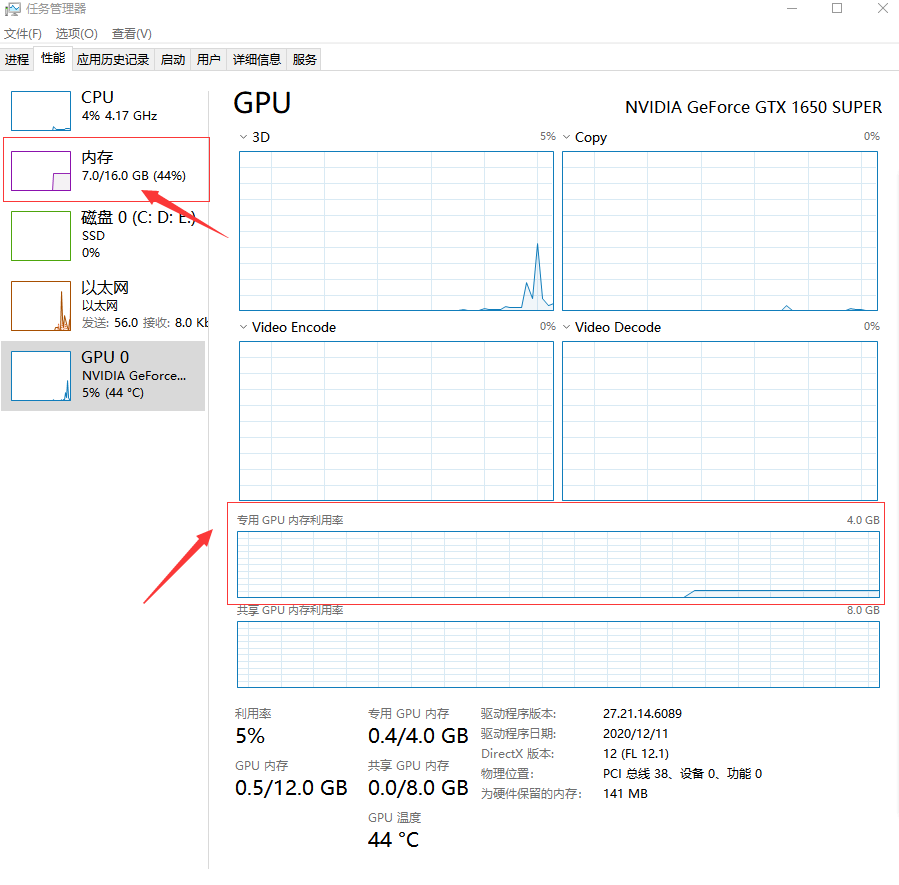Viewport: 899px width, 885px height.
Task: Click the 3D utilization graph
Action: click(x=396, y=231)
